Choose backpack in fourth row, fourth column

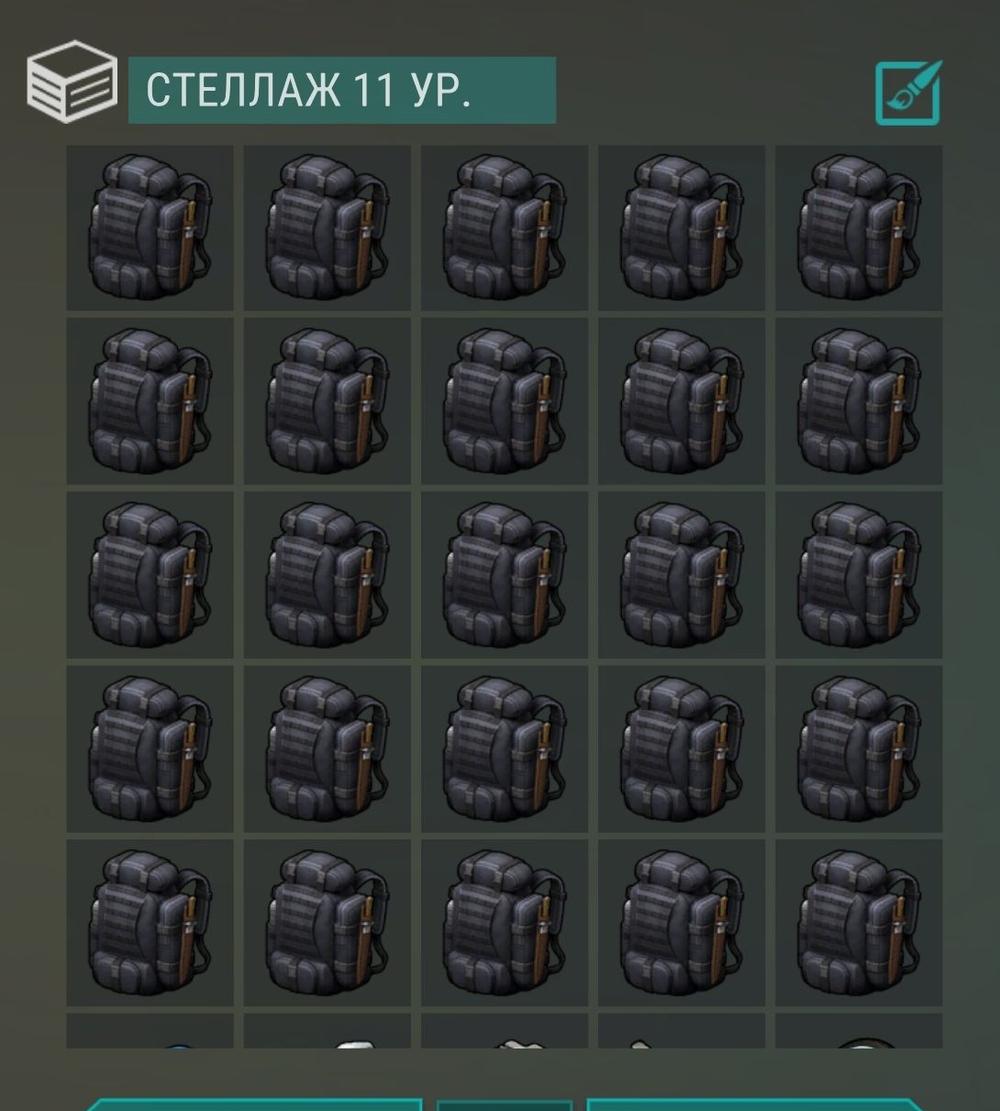coord(681,749)
